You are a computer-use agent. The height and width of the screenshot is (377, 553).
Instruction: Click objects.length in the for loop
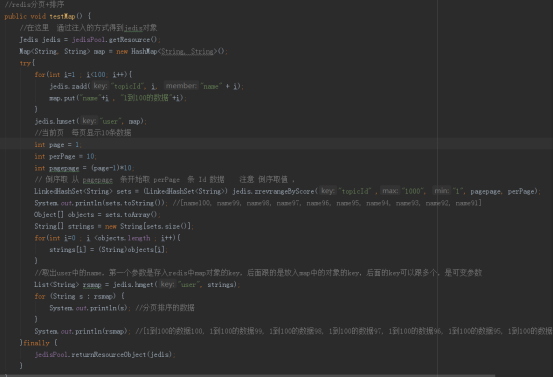click(124, 238)
